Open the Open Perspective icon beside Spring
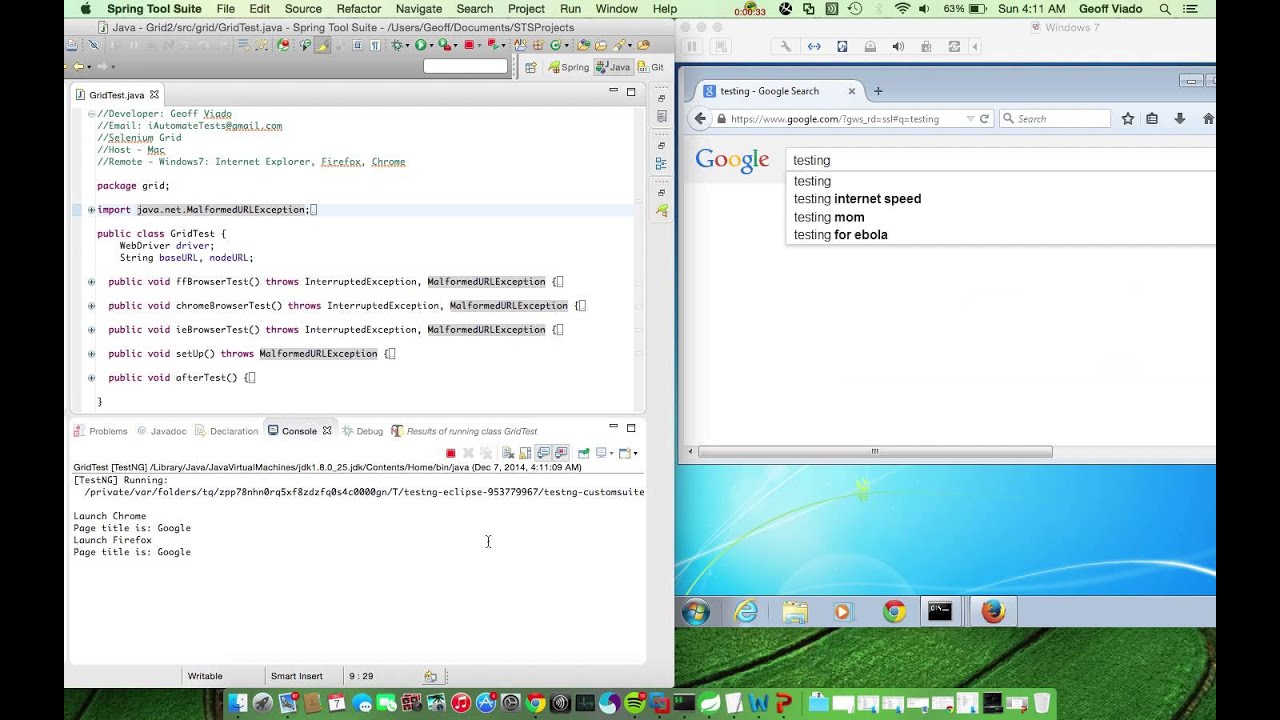This screenshot has height=720, width=1280. [x=530, y=67]
